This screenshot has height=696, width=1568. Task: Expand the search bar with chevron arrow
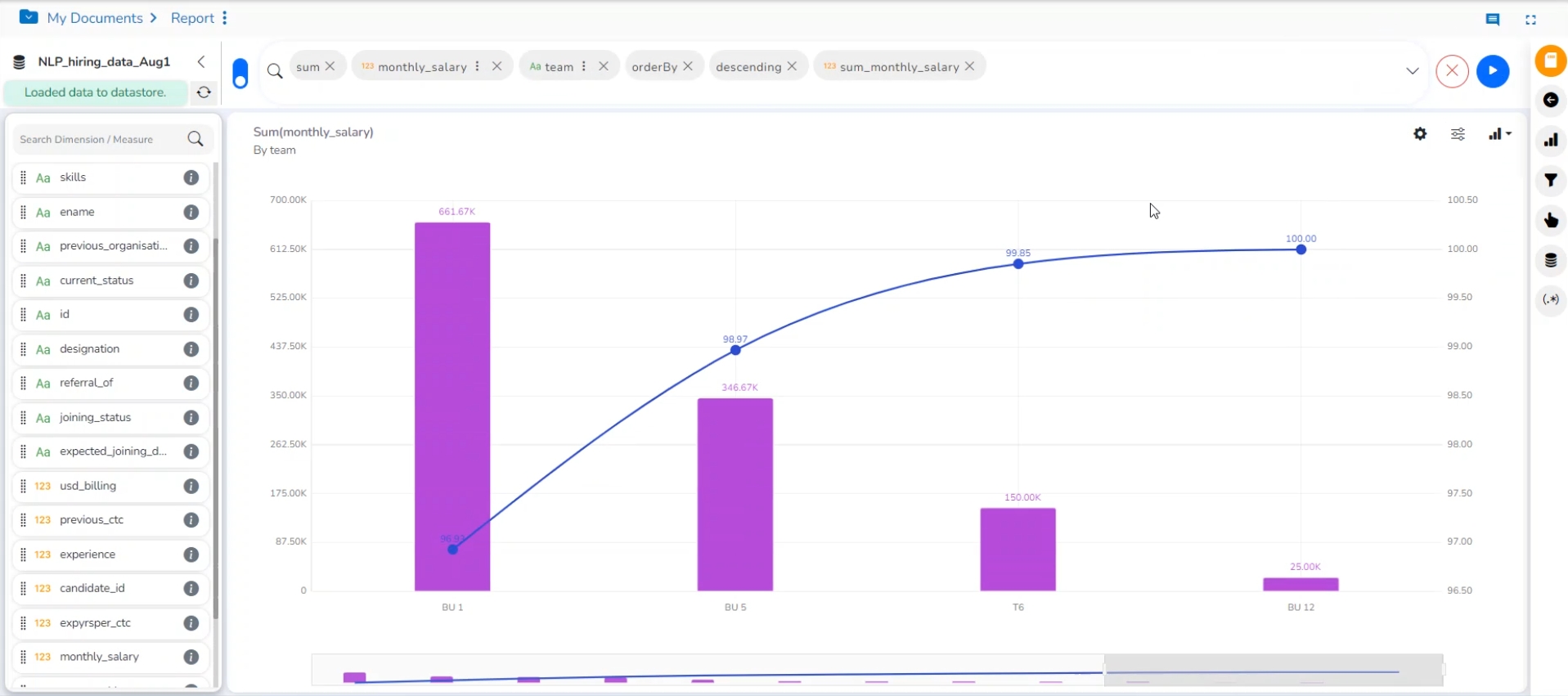[1412, 71]
